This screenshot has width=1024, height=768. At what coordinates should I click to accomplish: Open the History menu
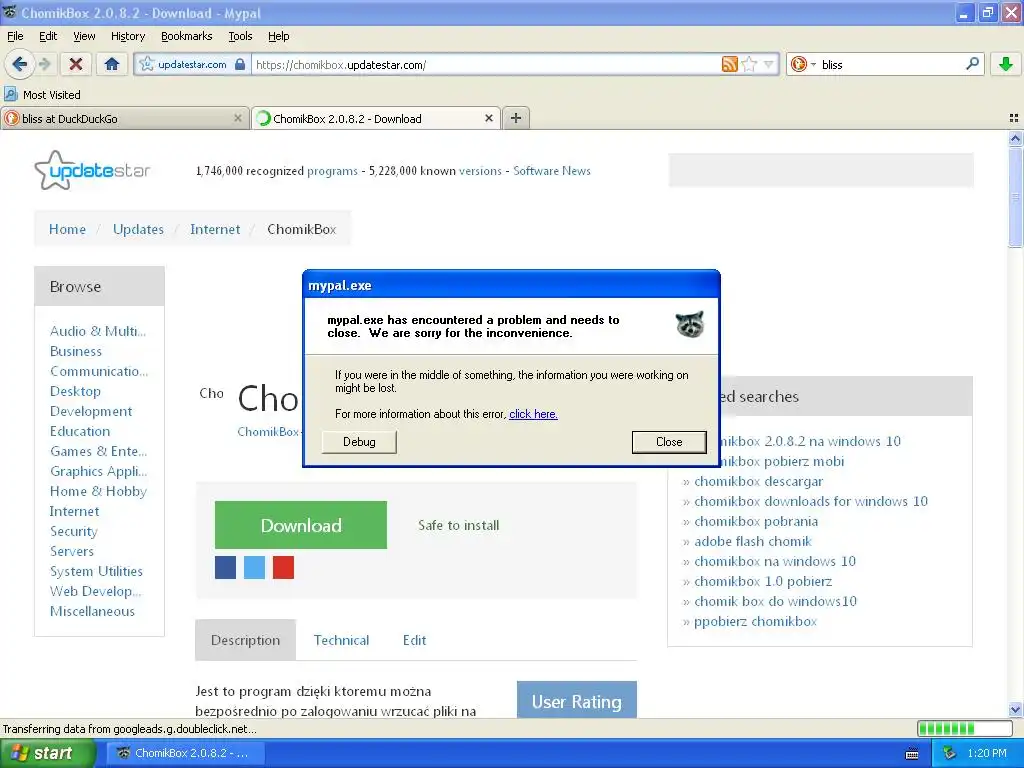pos(128,36)
